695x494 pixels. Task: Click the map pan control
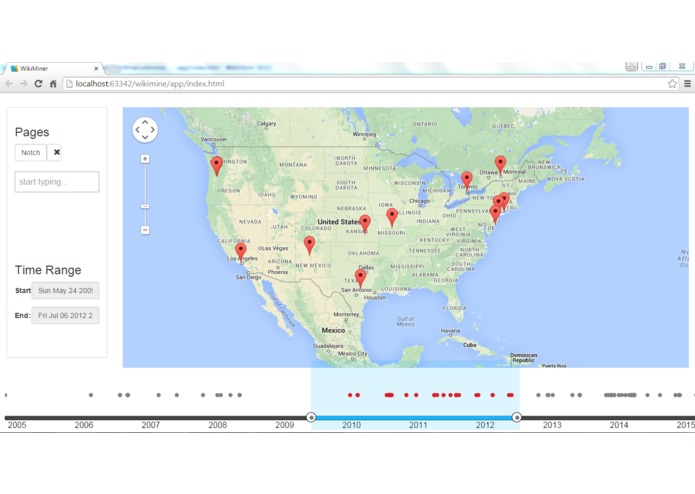145,130
